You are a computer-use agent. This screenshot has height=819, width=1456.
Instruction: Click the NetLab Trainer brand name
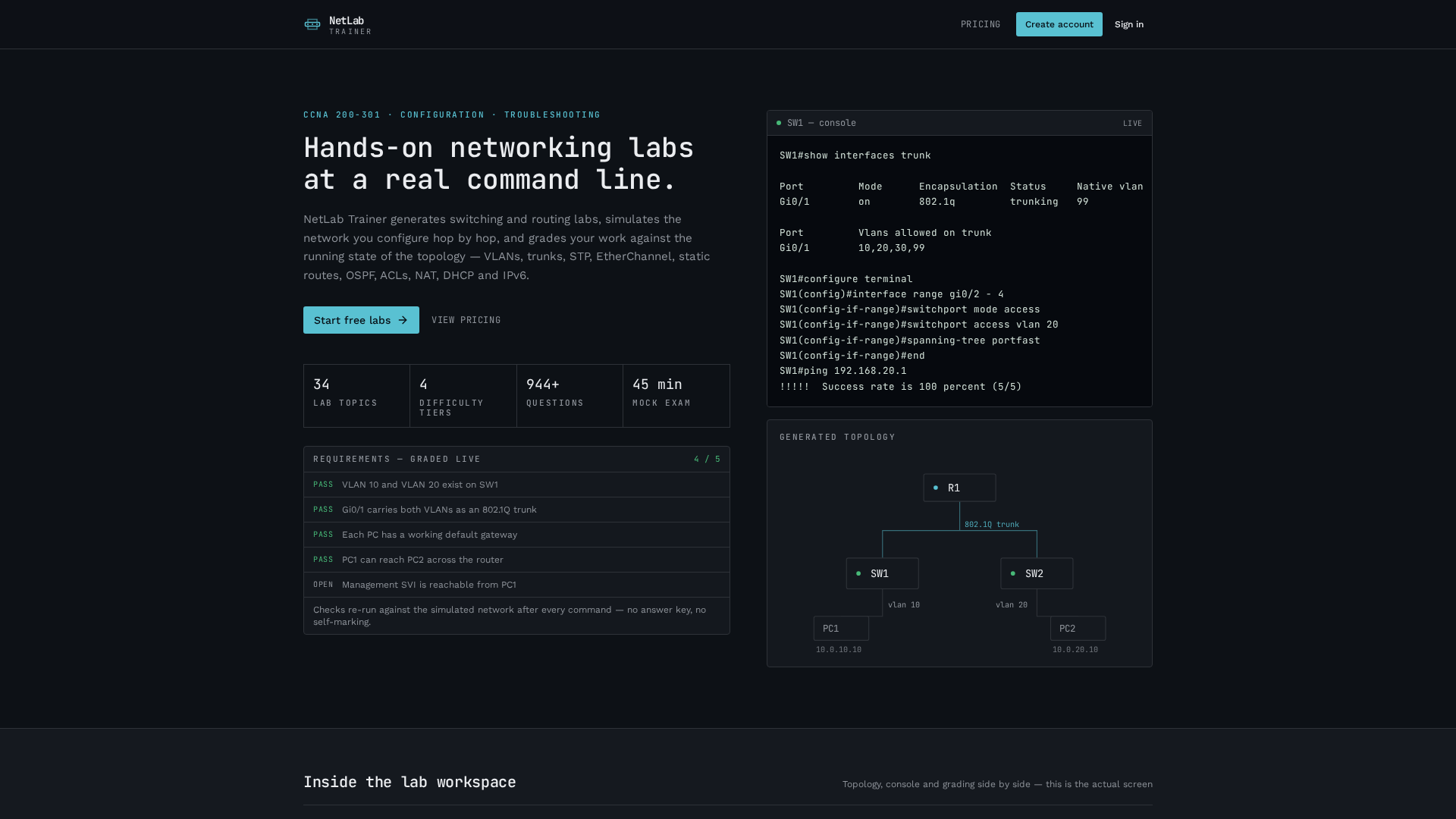[350, 25]
